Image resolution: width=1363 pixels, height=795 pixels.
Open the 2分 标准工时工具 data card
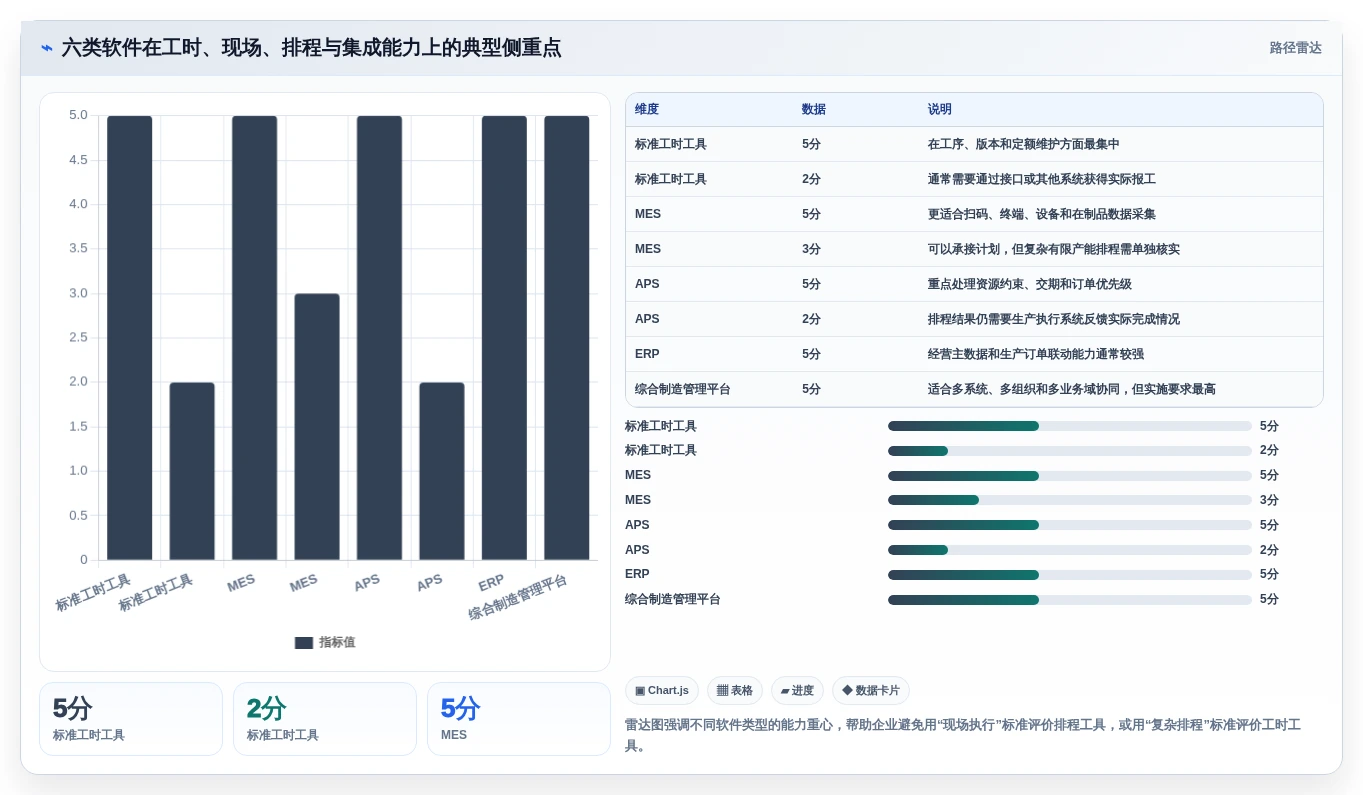coord(325,719)
